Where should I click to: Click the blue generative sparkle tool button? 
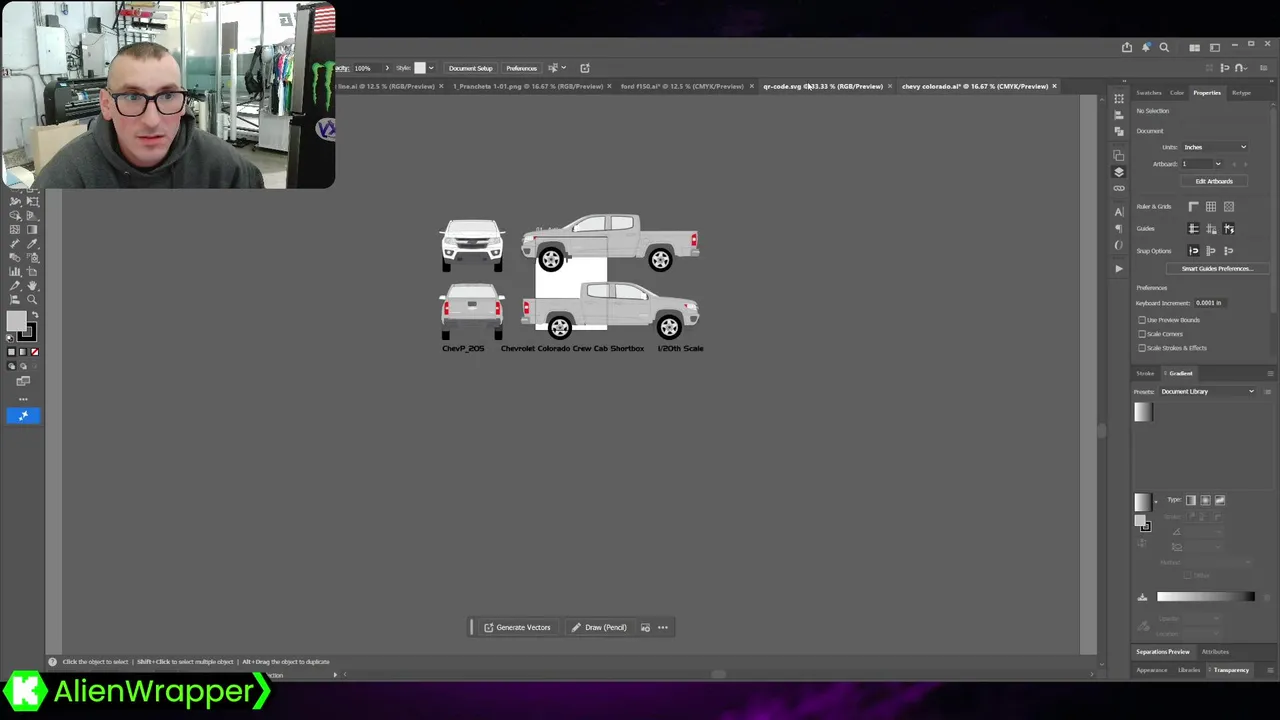pos(23,415)
